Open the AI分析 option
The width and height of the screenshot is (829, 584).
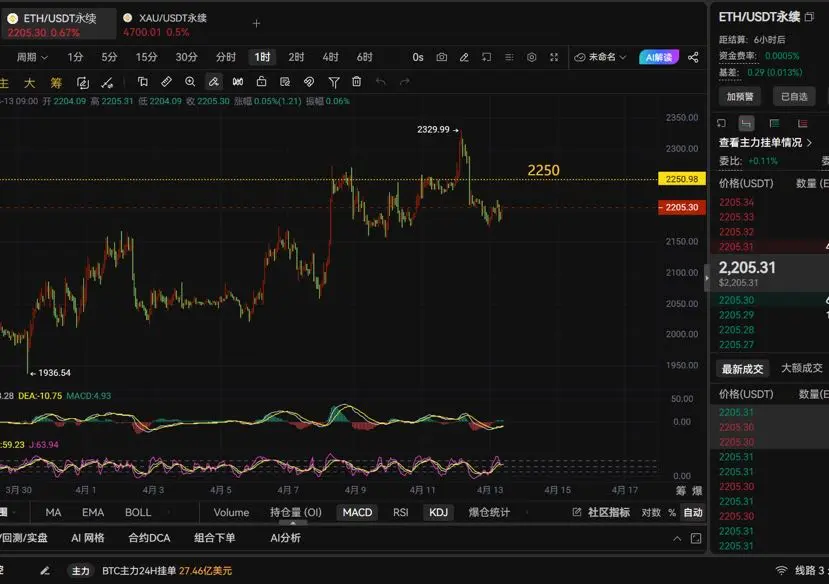click(x=285, y=538)
